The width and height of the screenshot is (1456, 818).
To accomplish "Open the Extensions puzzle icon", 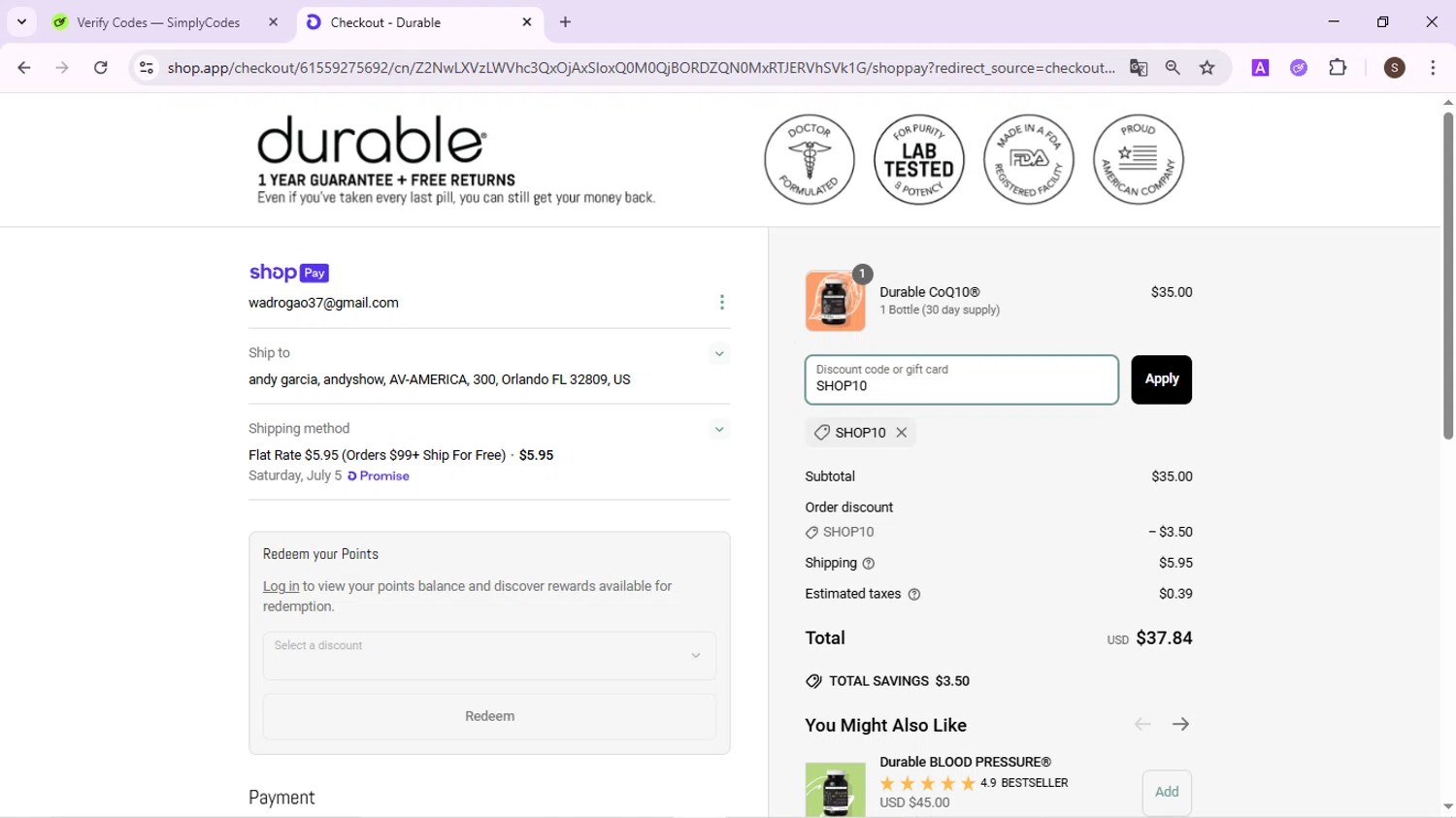I will click(x=1338, y=68).
